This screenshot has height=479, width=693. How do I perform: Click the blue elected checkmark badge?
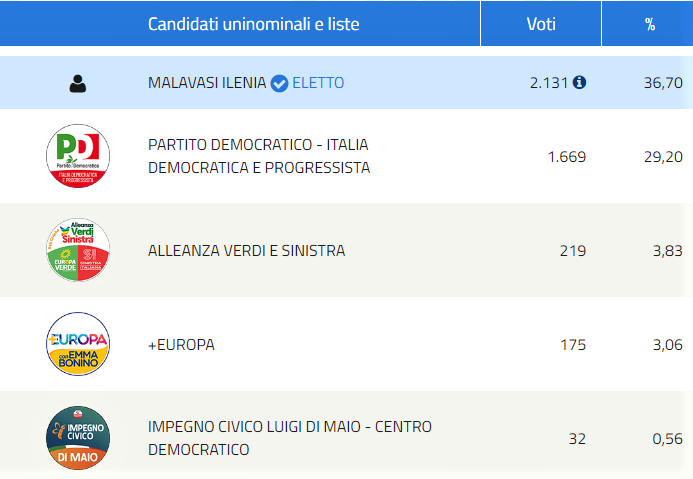[279, 83]
